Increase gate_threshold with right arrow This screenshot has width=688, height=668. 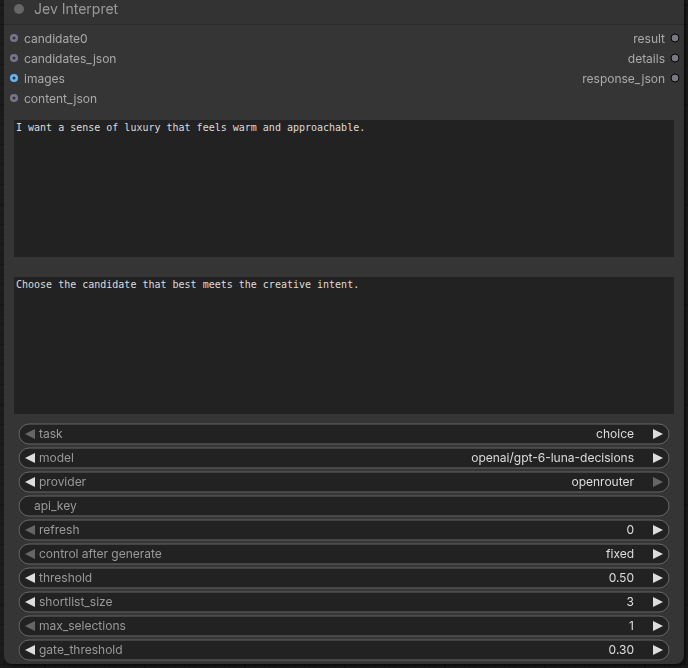tap(657, 650)
